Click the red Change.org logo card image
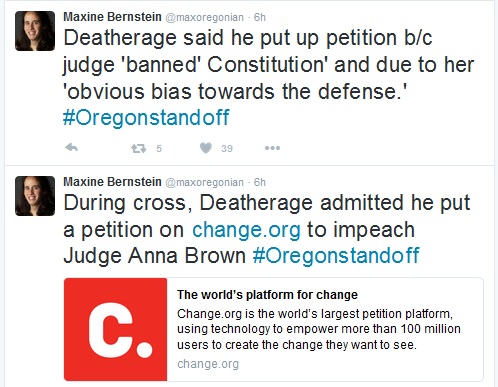This screenshot has width=498, height=387. click(x=115, y=329)
